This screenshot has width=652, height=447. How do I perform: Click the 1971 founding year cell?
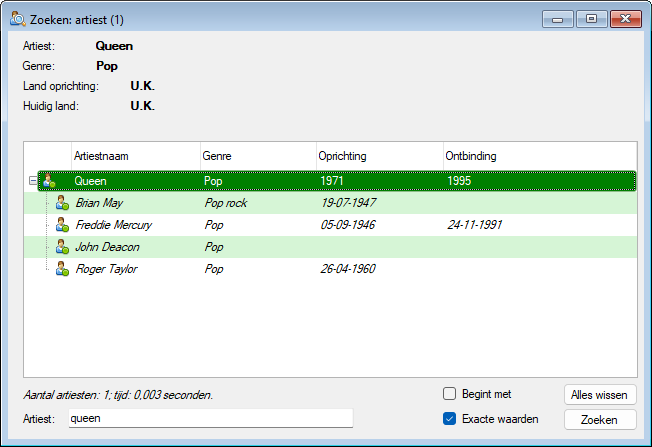(x=331, y=181)
